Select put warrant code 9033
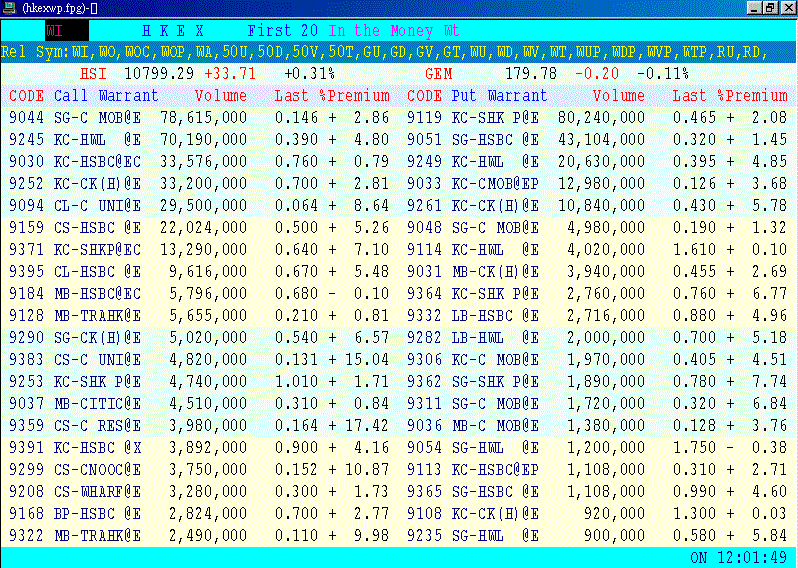This screenshot has width=798, height=568. [x=424, y=183]
